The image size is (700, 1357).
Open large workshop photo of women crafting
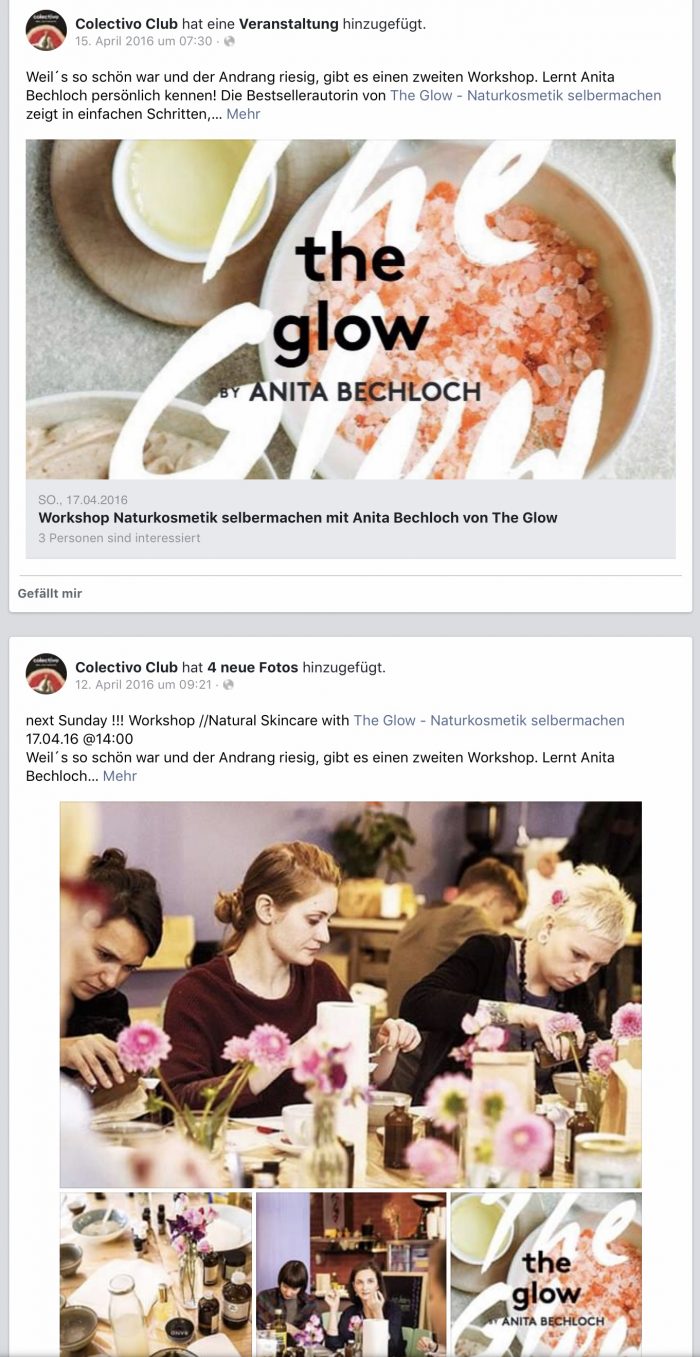[x=350, y=994]
